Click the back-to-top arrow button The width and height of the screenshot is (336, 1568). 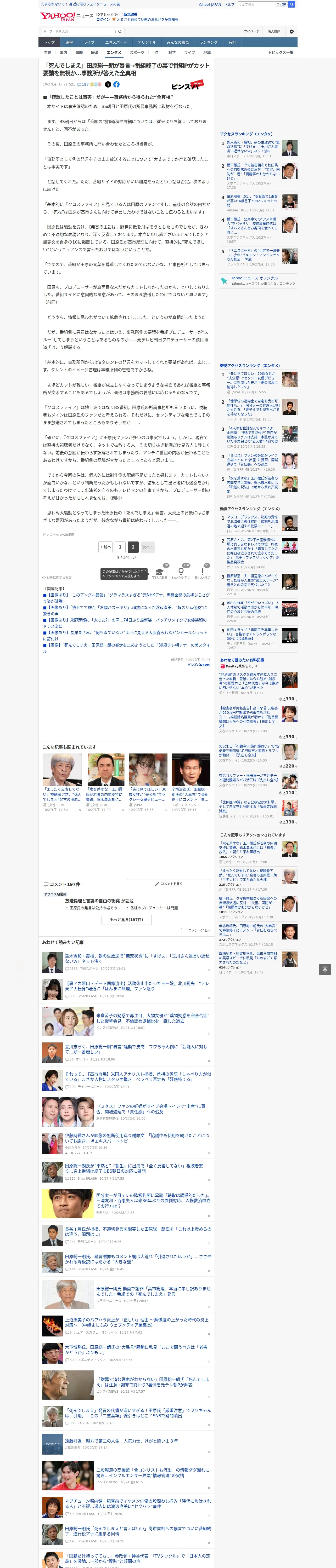click(325, 969)
